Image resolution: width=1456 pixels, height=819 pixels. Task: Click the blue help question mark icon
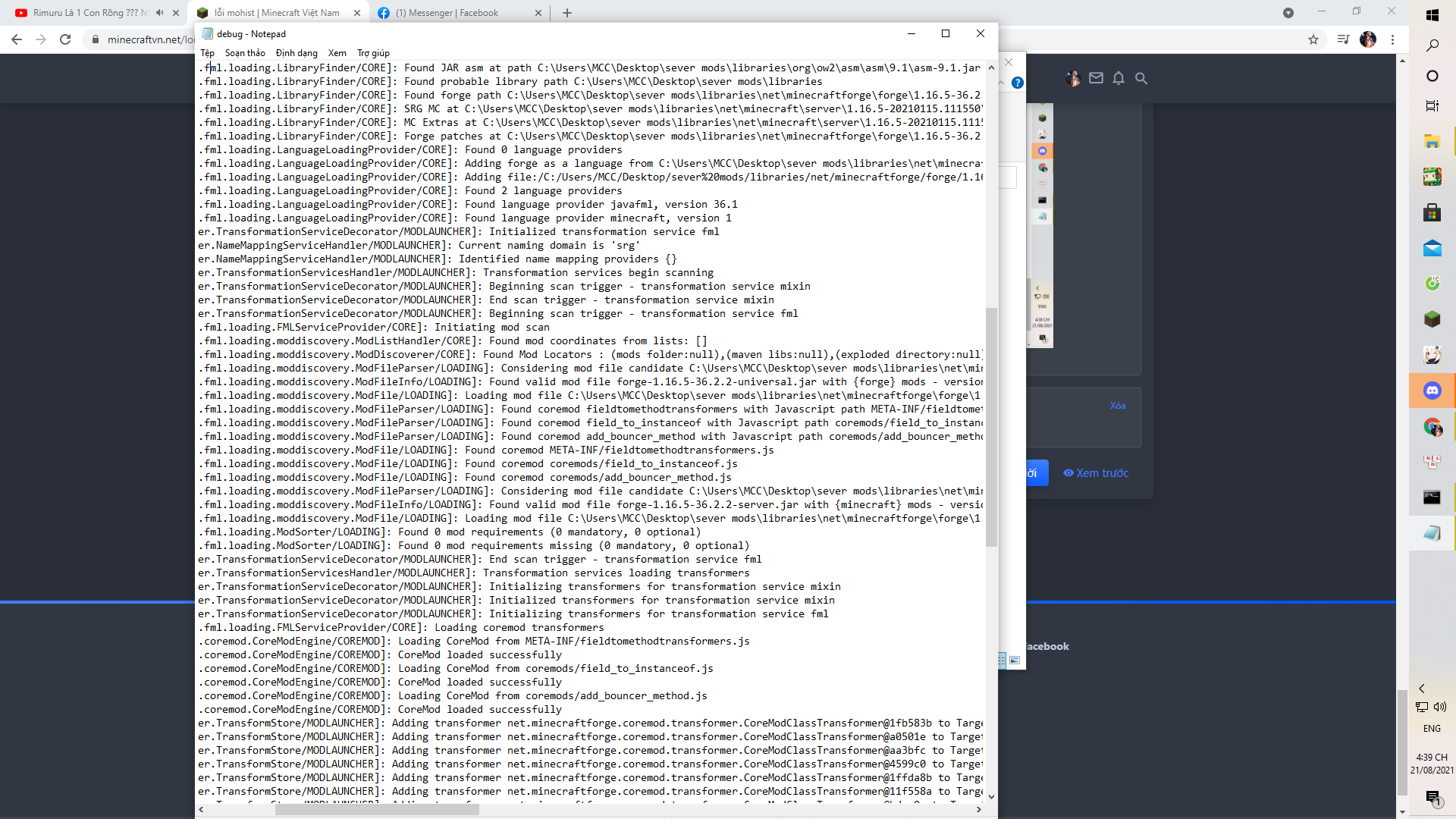(1018, 83)
